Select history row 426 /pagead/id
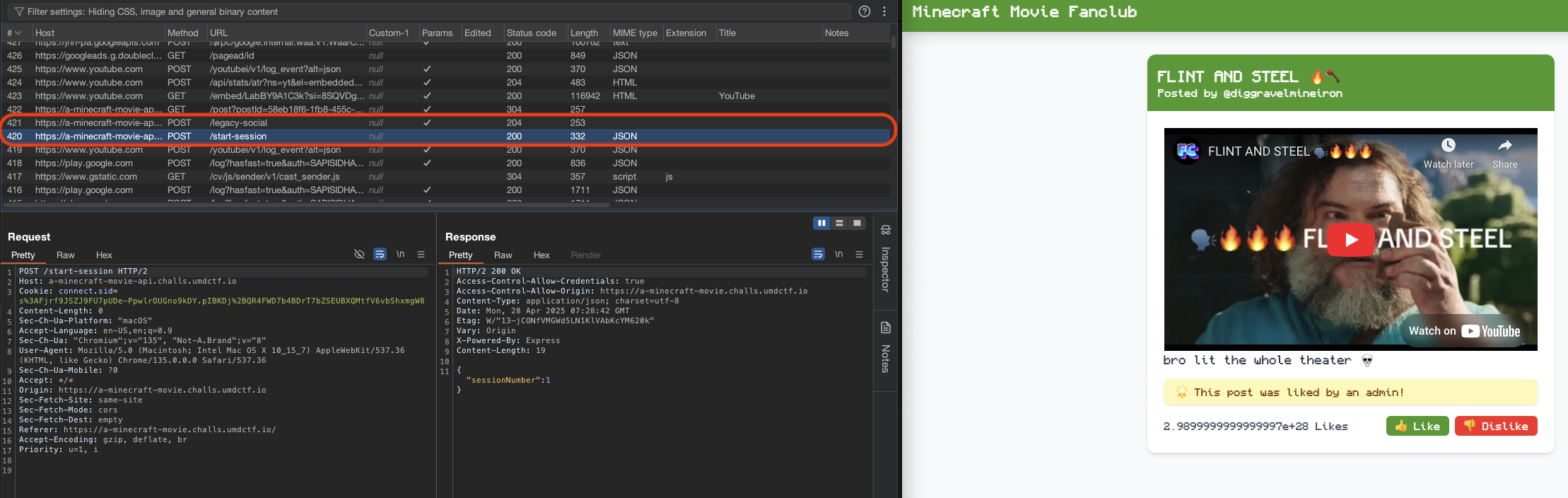This screenshot has width=1568, height=498. (x=445, y=55)
